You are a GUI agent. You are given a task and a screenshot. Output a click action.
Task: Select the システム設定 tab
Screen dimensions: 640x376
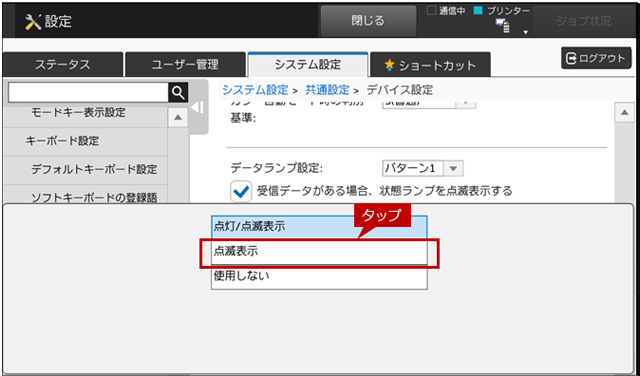pyautogui.click(x=308, y=64)
